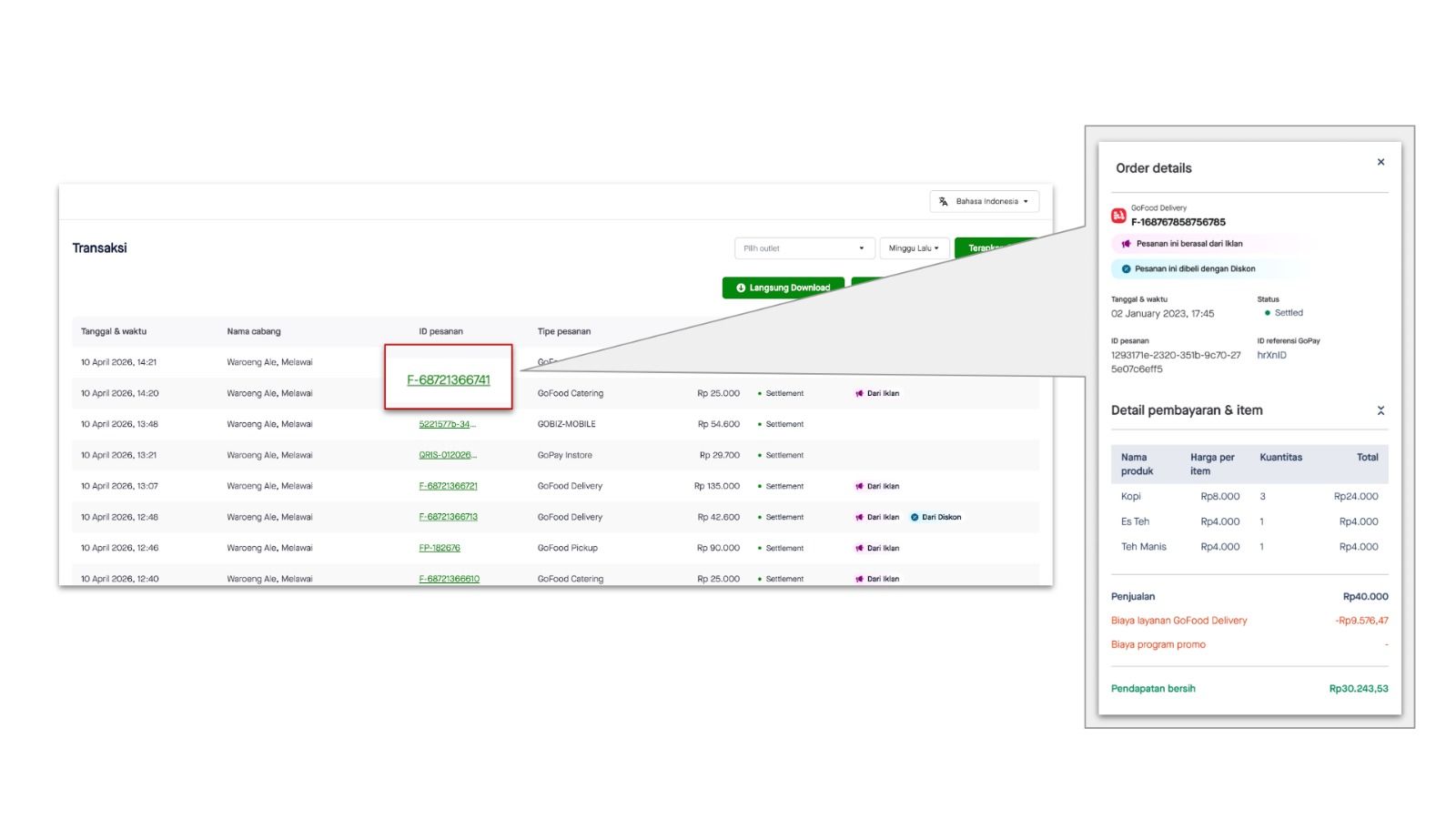Click the ID pesanan column header

click(441, 332)
